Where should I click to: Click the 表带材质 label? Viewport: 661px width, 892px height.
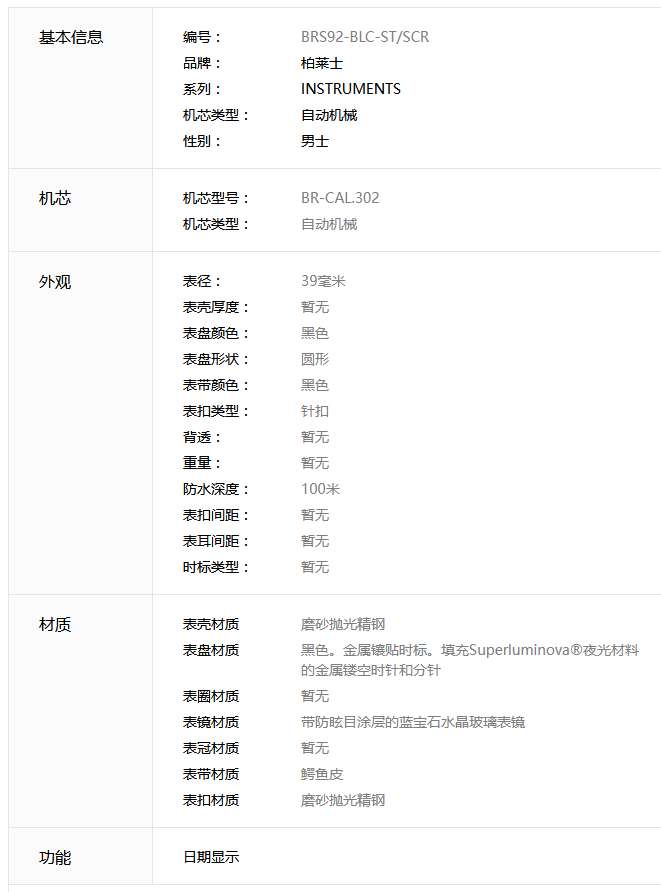point(210,774)
